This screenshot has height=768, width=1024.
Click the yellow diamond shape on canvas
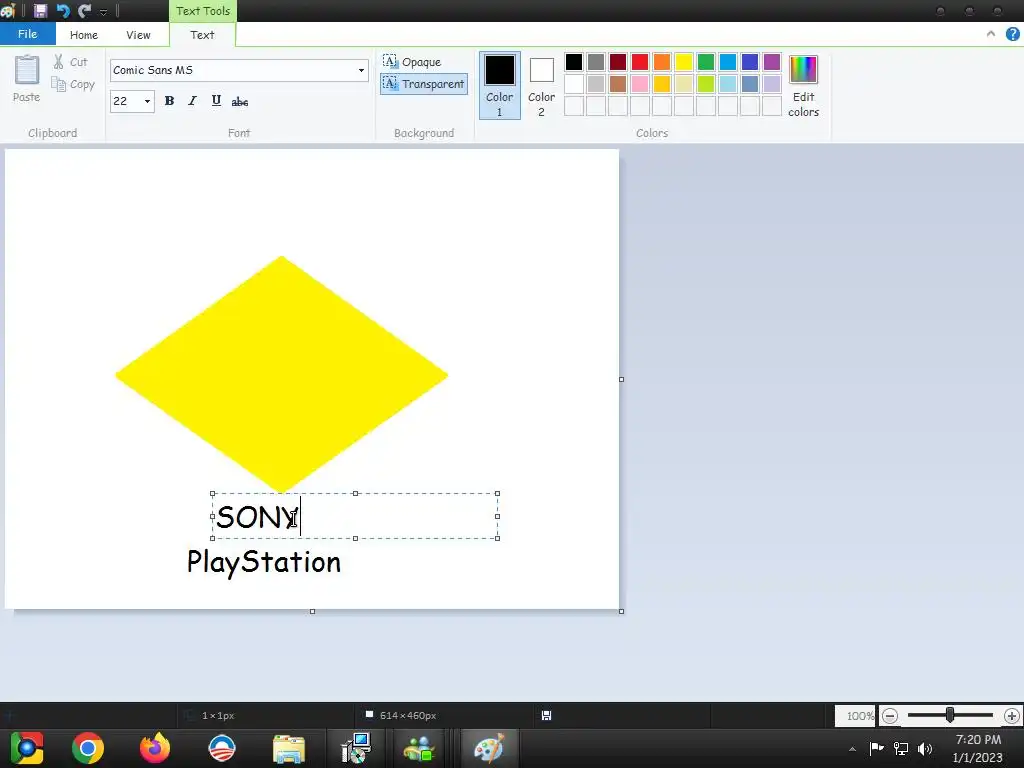coord(281,375)
